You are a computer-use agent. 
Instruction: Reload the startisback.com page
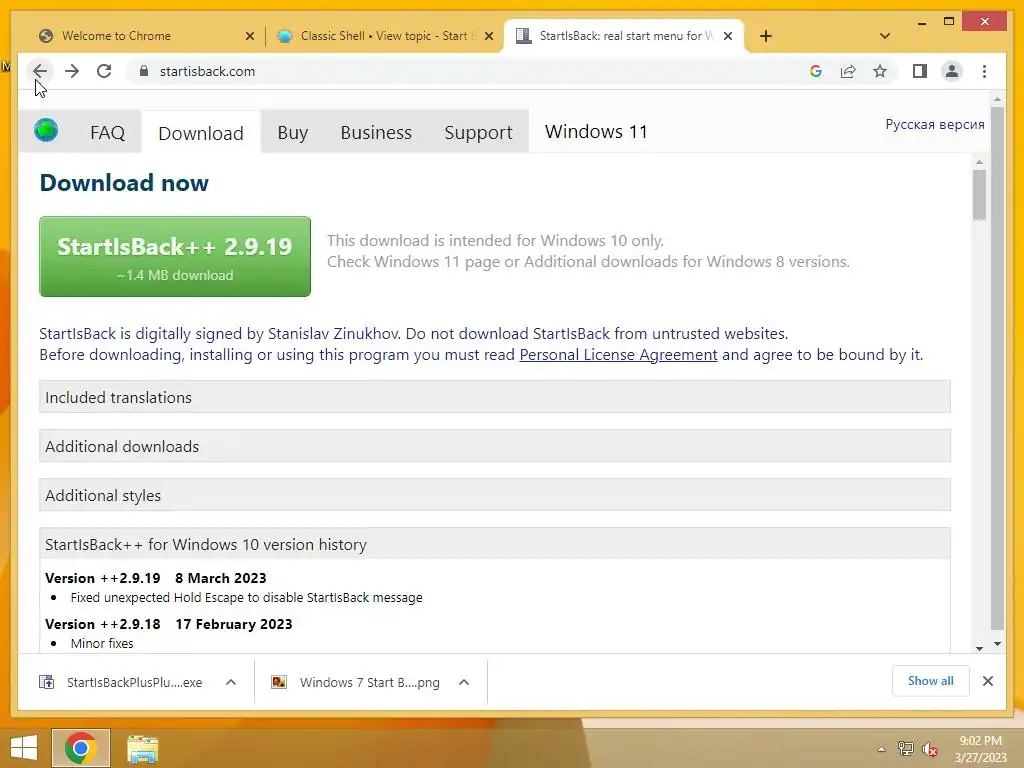coord(104,71)
